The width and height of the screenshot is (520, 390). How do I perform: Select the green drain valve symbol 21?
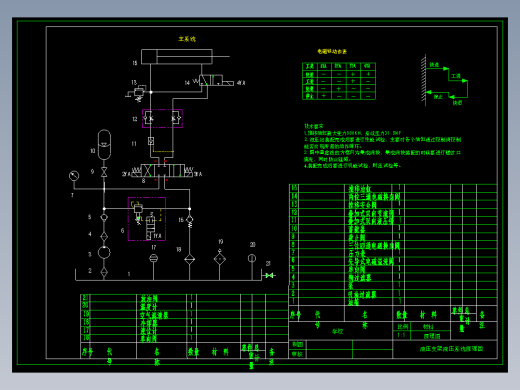[269, 275]
